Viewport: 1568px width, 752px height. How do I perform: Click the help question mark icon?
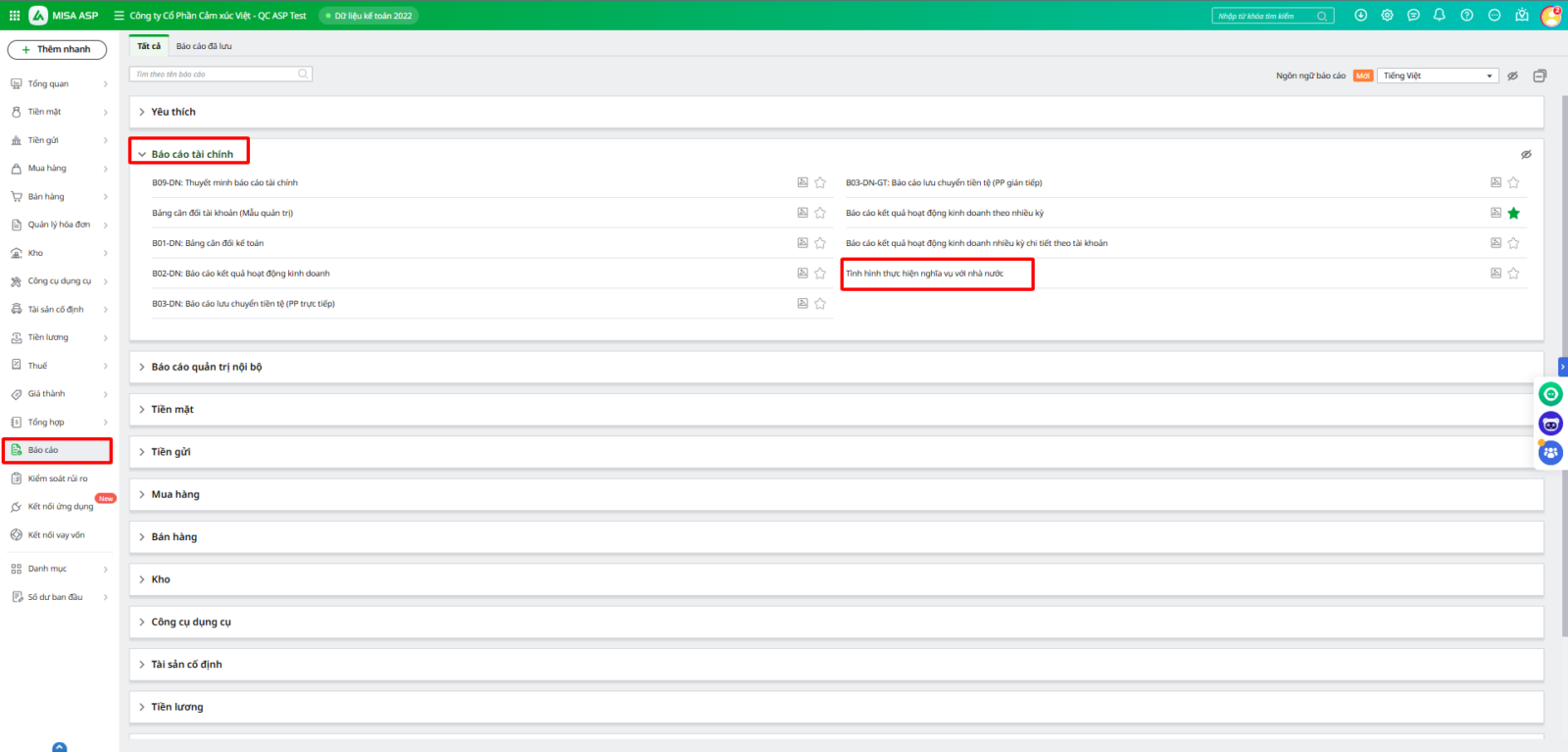(x=1466, y=16)
